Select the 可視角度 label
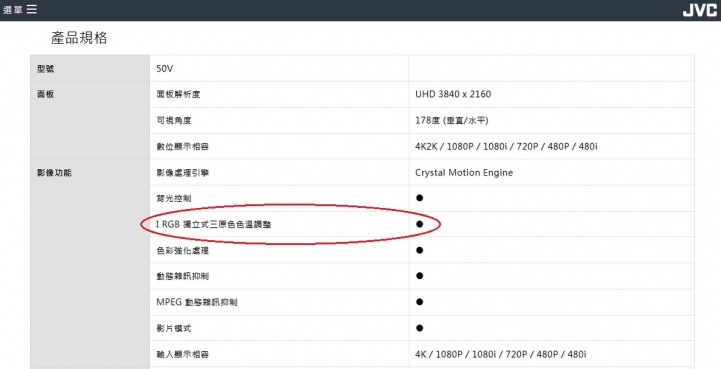 tap(174, 121)
